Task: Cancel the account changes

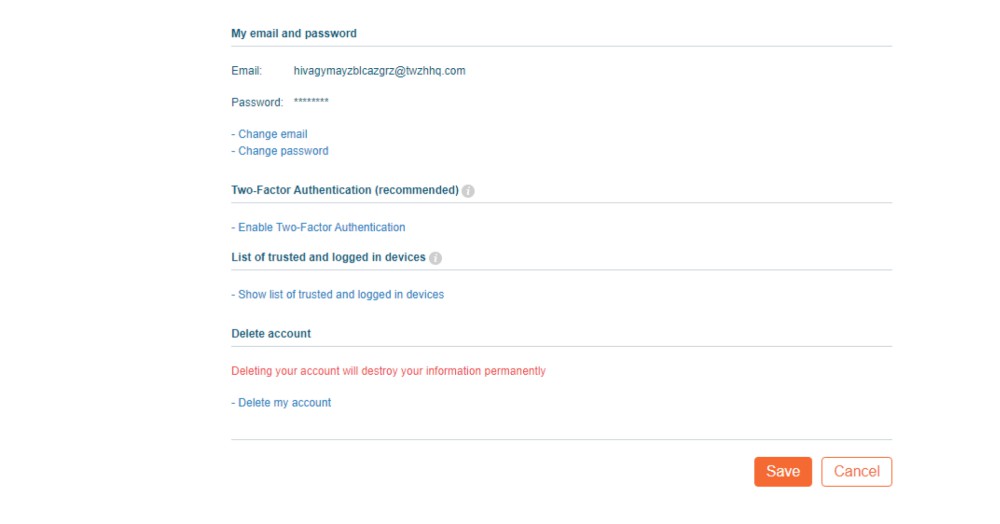Action: click(x=857, y=472)
